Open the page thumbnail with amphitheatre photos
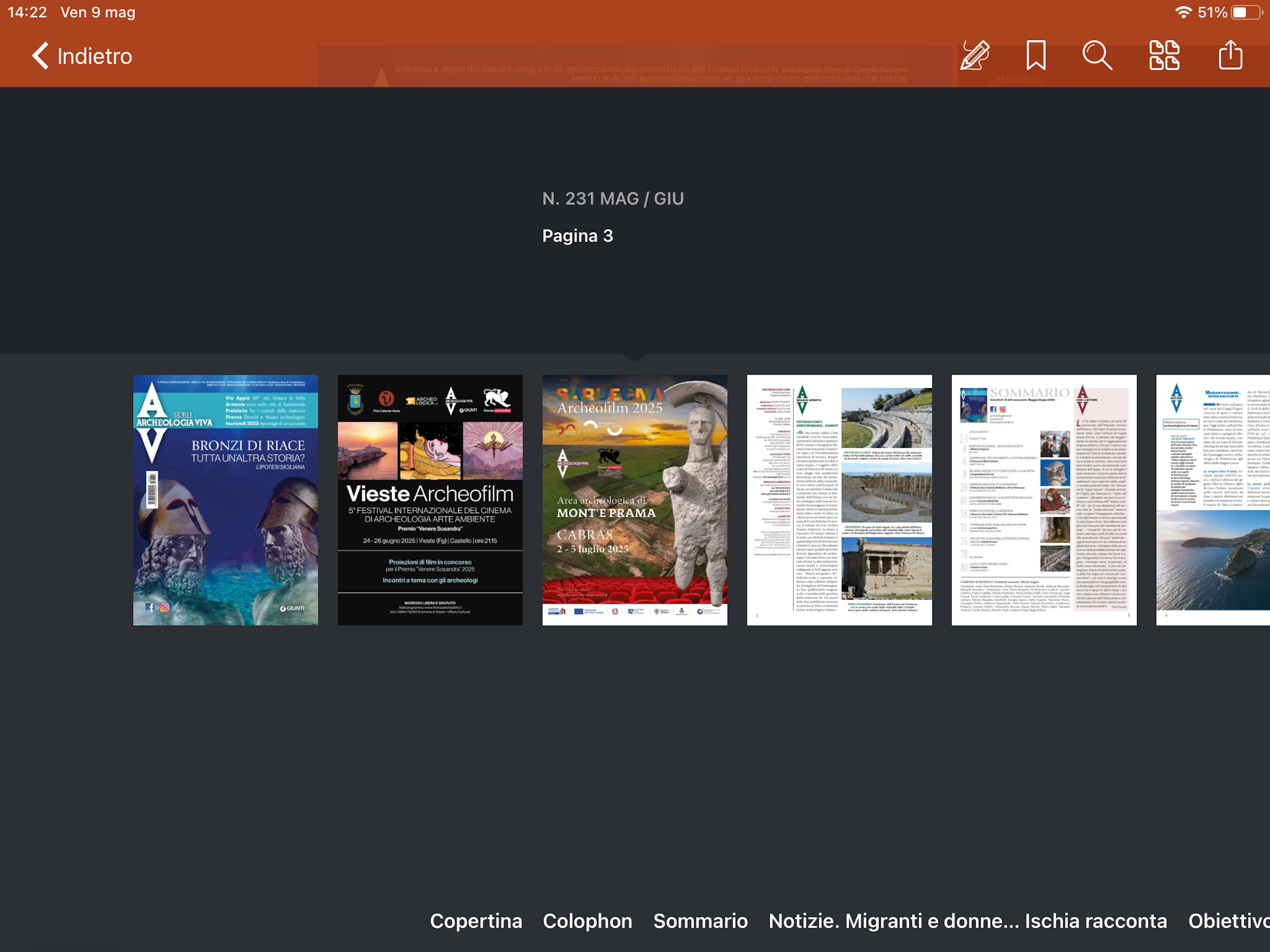Image resolution: width=1270 pixels, height=952 pixels. (x=840, y=500)
